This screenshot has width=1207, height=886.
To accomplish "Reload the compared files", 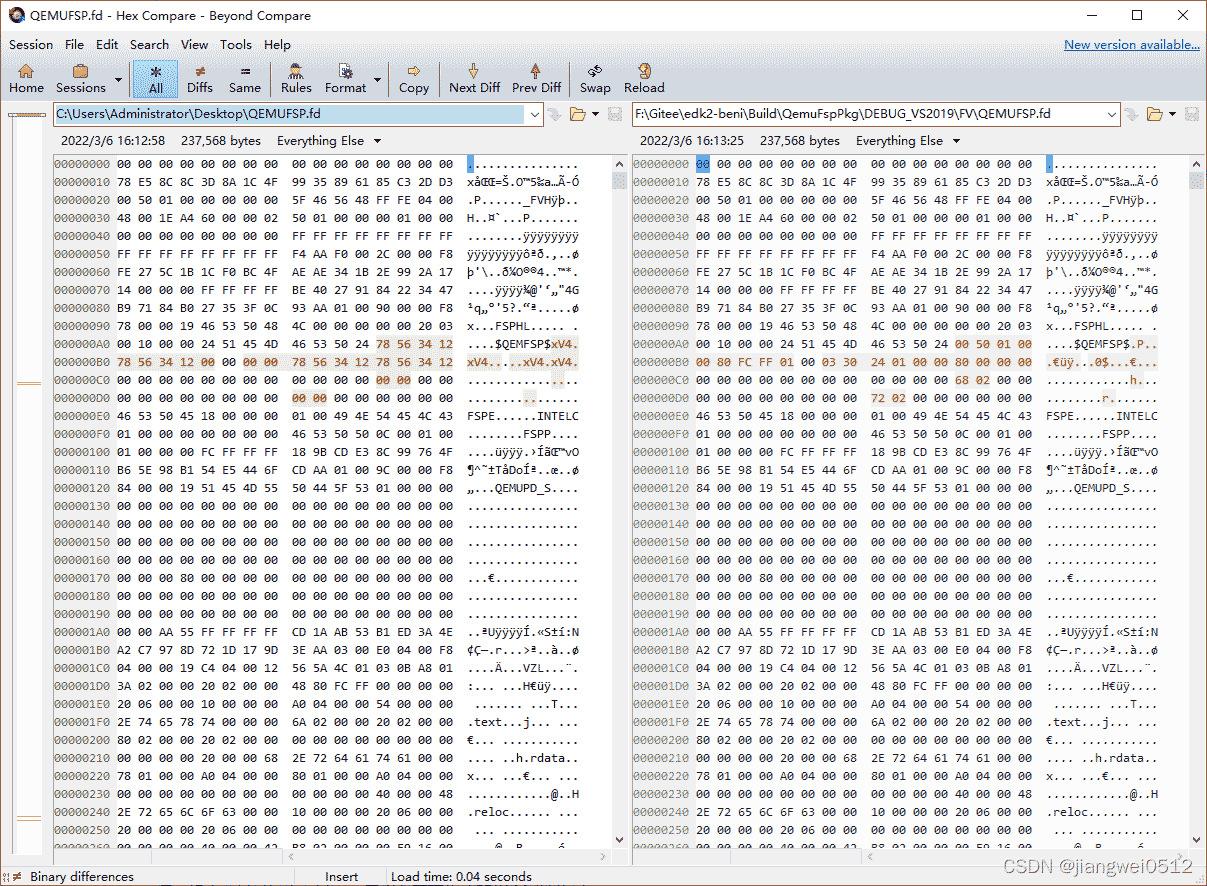I will (x=644, y=78).
